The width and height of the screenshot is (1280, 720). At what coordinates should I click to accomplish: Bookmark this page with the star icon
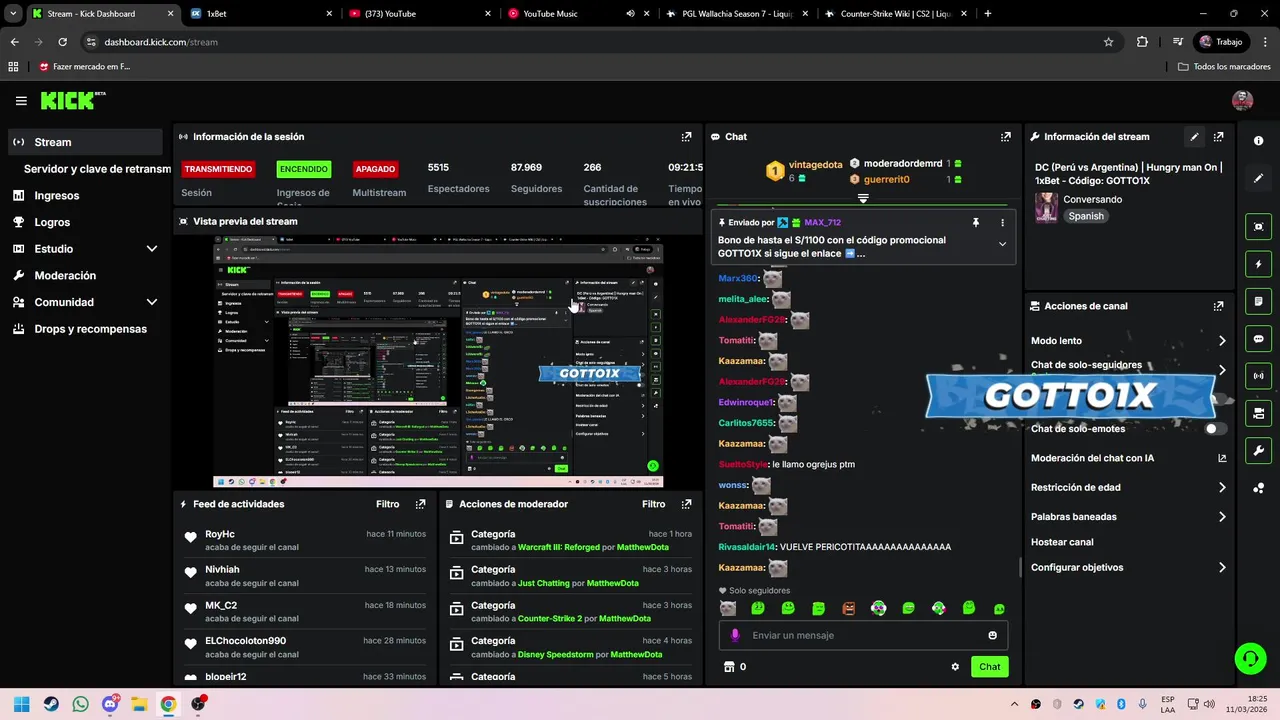point(1108,42)
